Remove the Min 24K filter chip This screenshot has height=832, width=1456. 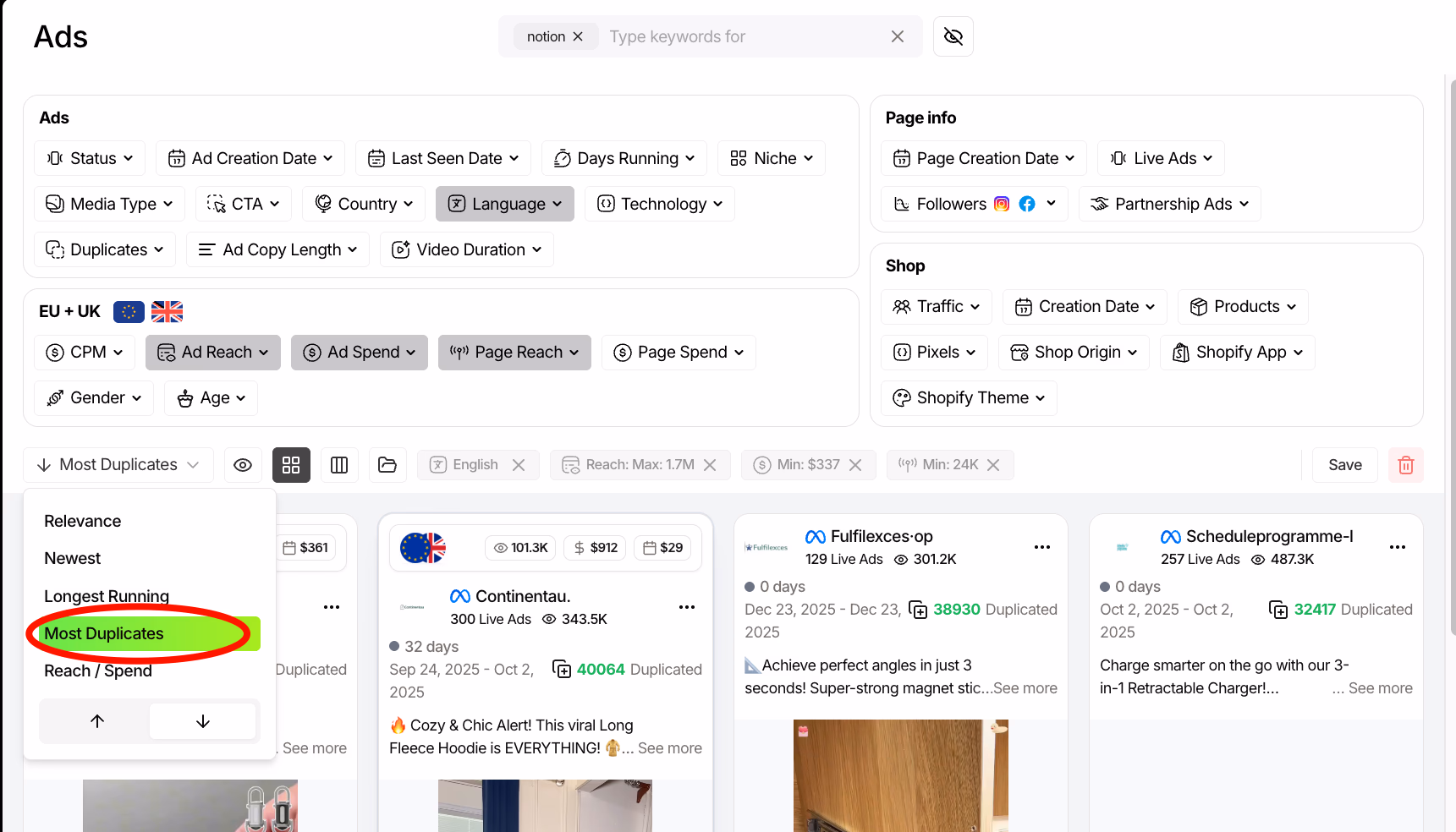(993, 465)
